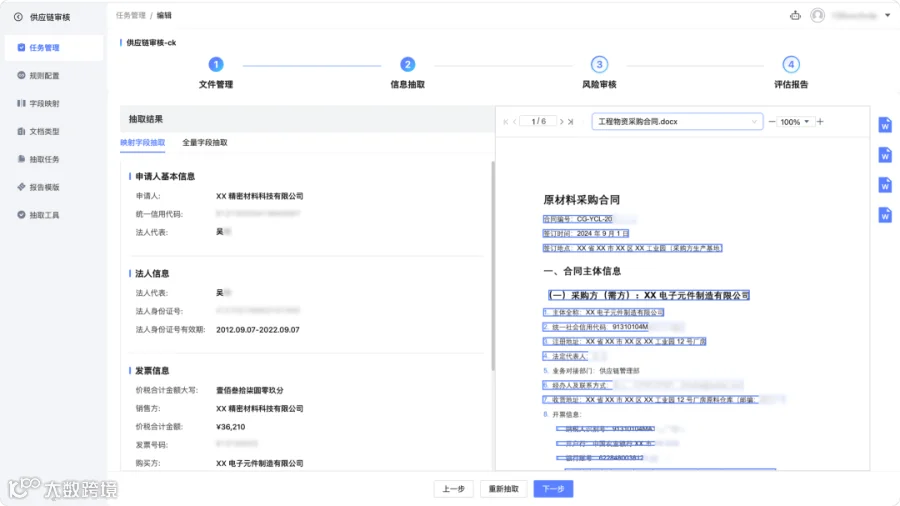Select the fourth Word document icon
This screenshot has height=506, width=900.
tap(885, 215)
